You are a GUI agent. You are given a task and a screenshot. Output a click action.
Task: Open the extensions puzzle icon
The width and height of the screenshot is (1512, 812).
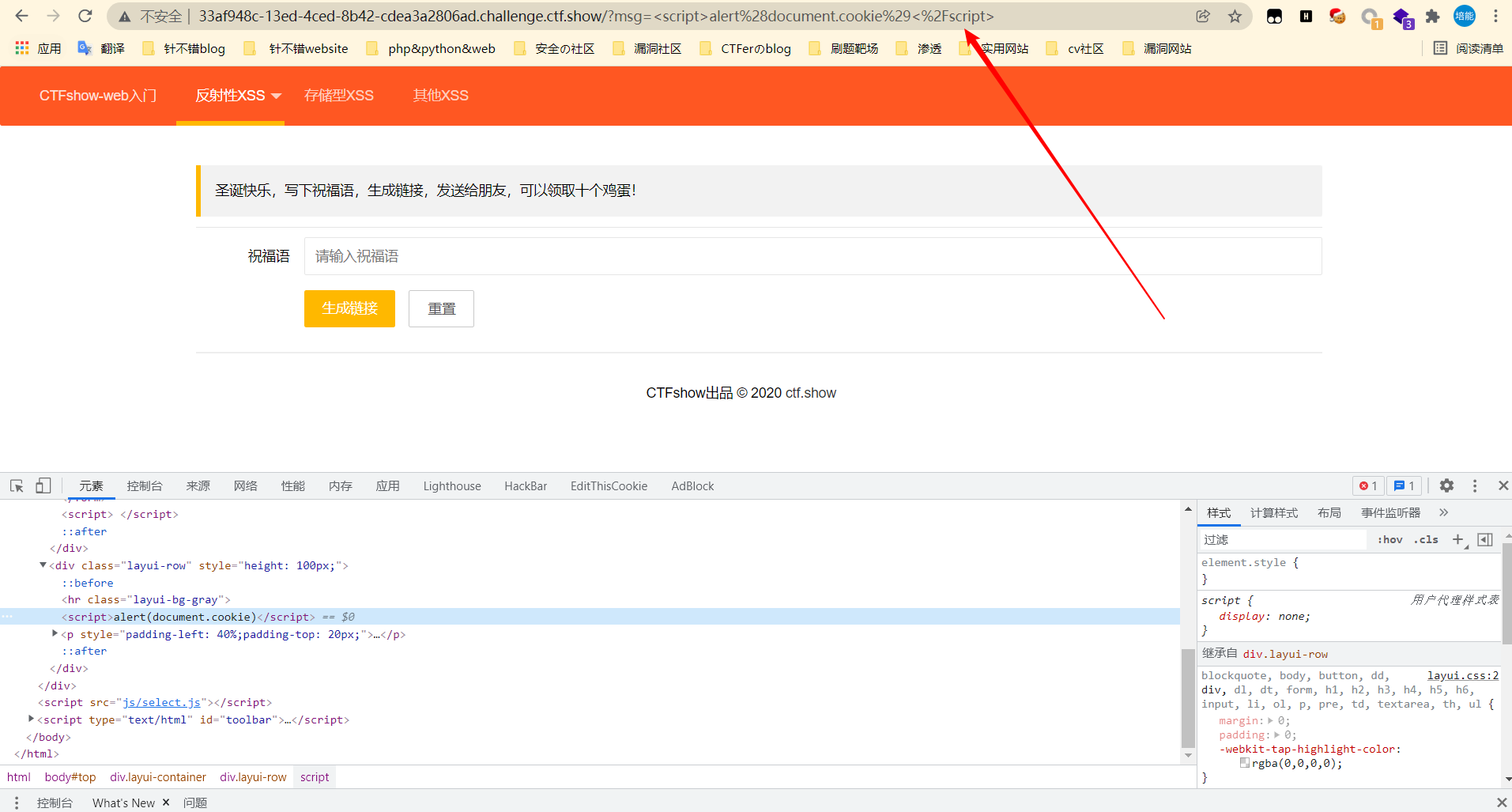click(1432, 16)
